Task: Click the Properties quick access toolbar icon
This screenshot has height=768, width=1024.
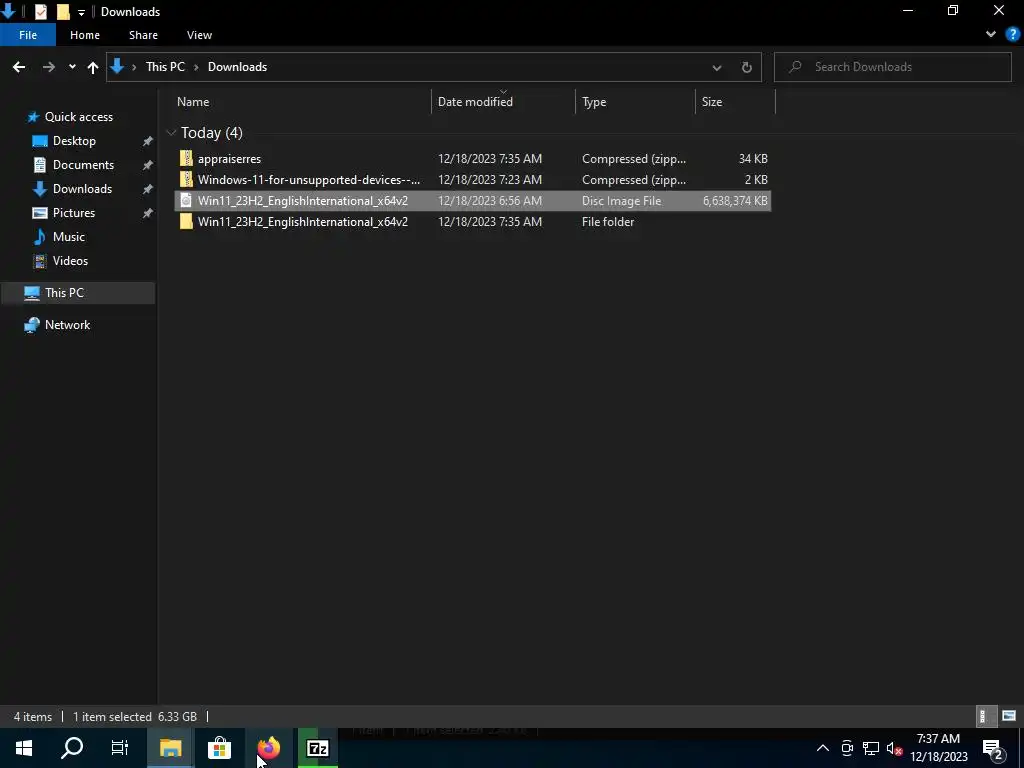Action: (x=40, y=12)
